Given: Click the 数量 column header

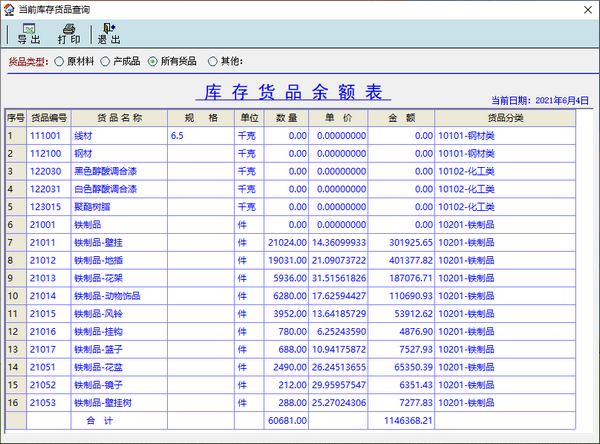Looking at the screenshot, I should pos(286,117).
